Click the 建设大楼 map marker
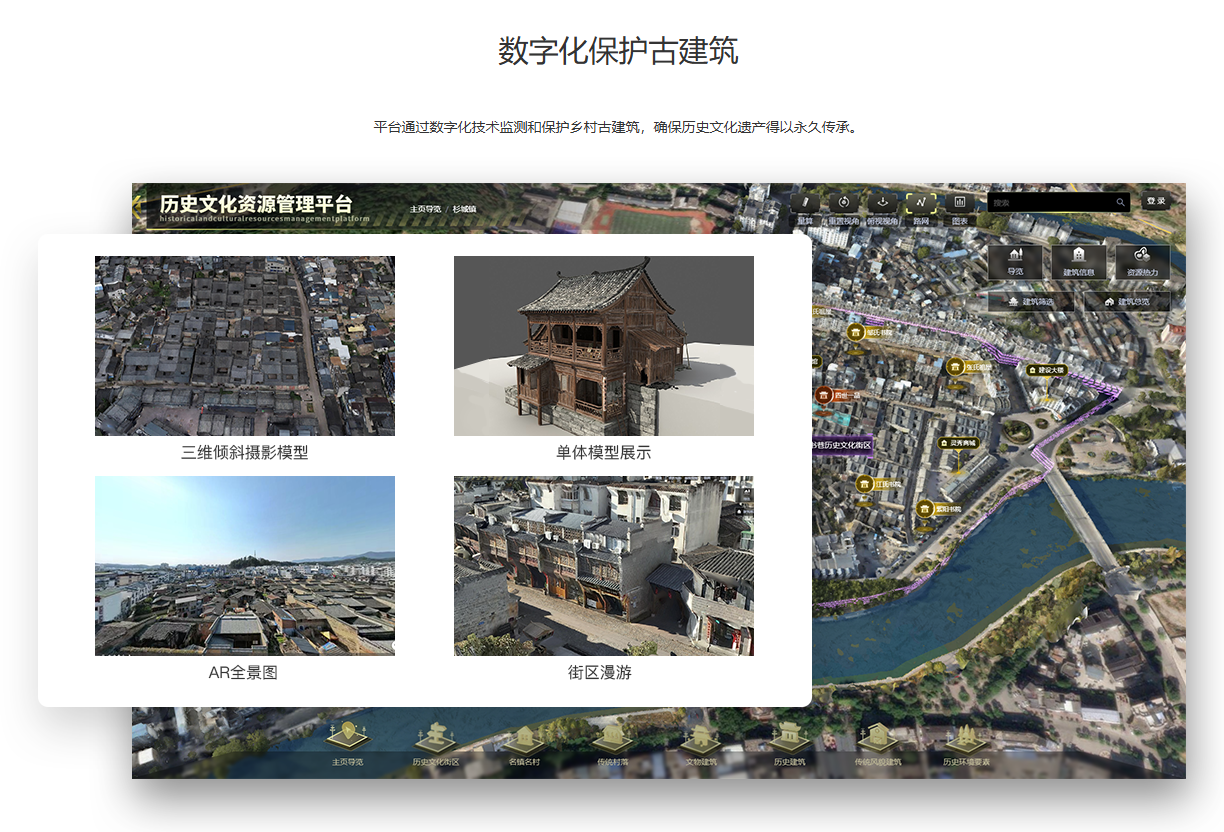Viewport: 1224px width, 832px height. click(x=1046, y=370)
